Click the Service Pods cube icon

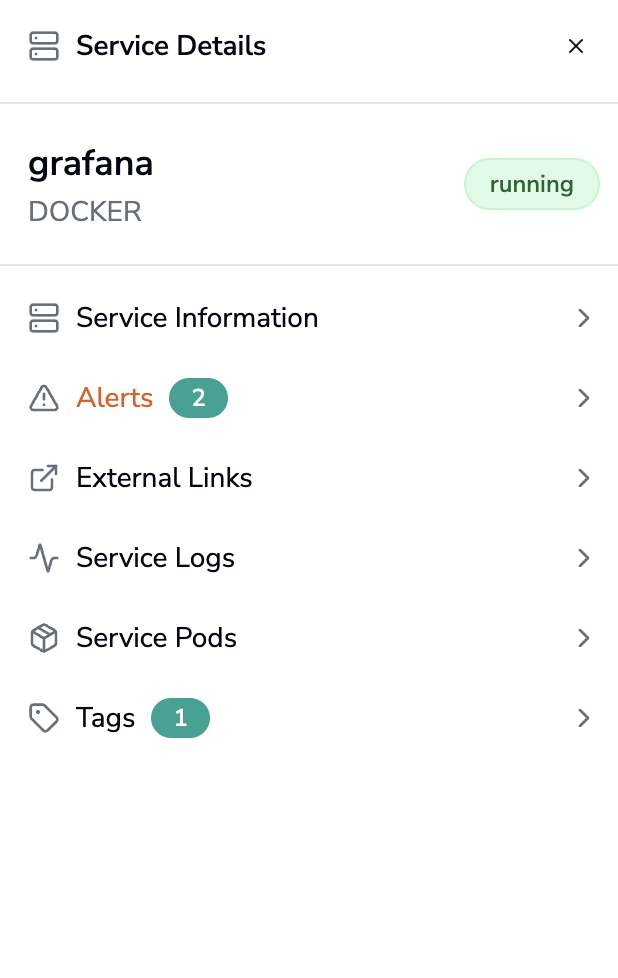pos(44,638)
